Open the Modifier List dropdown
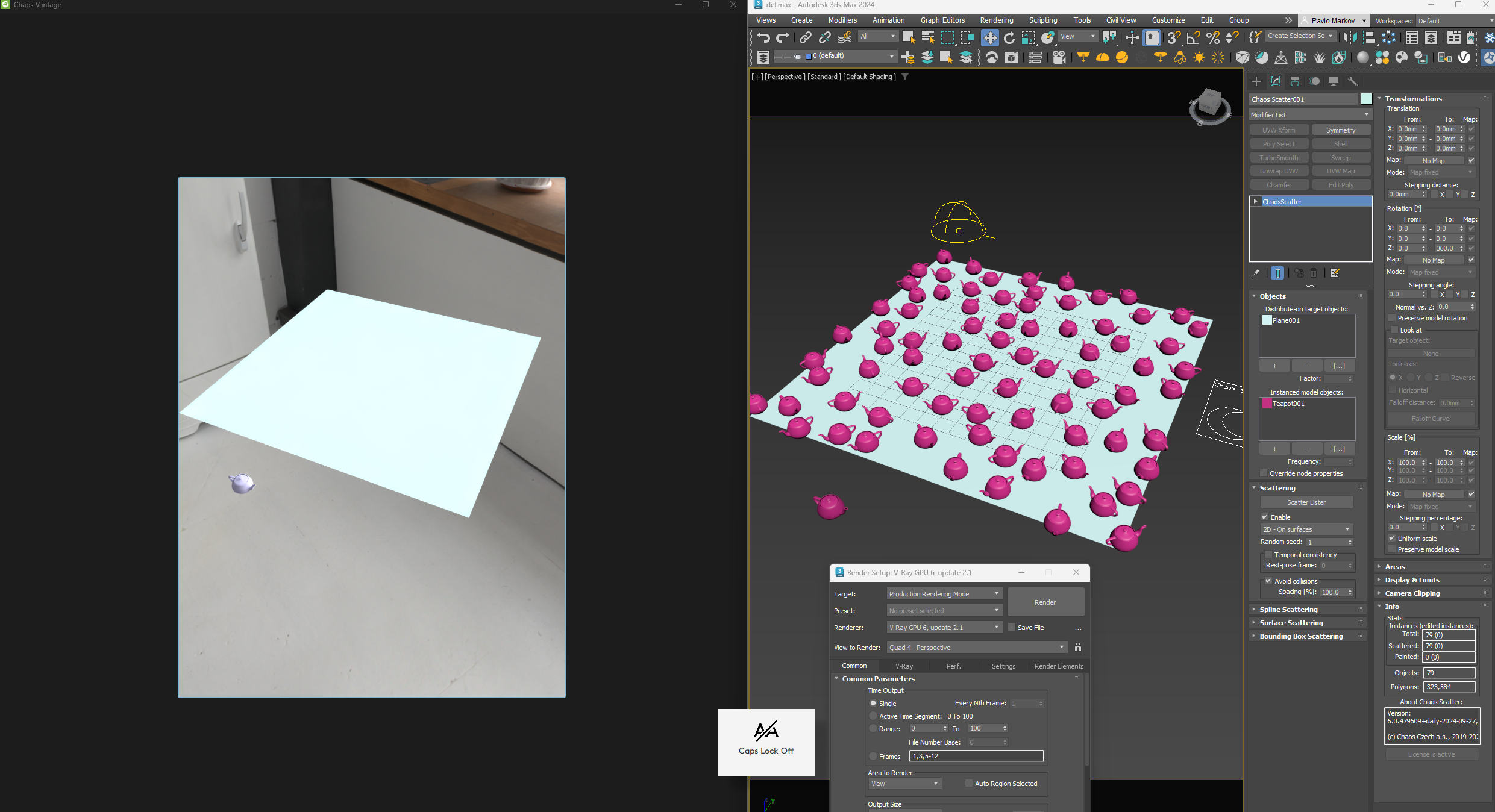 tap(1309, 115)
